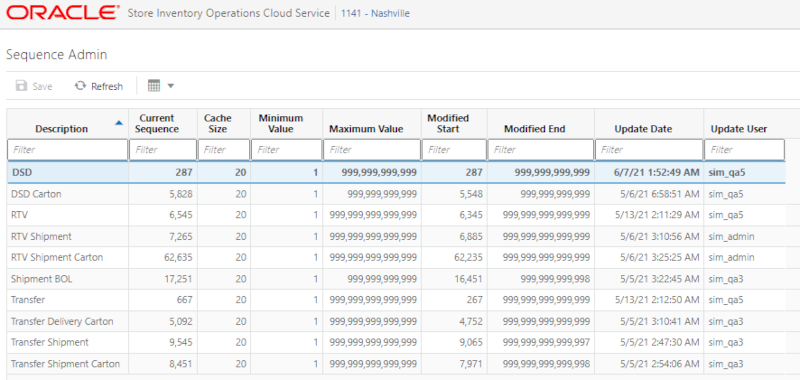The width and height of the screenshot is (800, 380).
Task: Focus the Modified End filter field
Action: (x=541, y=150)
